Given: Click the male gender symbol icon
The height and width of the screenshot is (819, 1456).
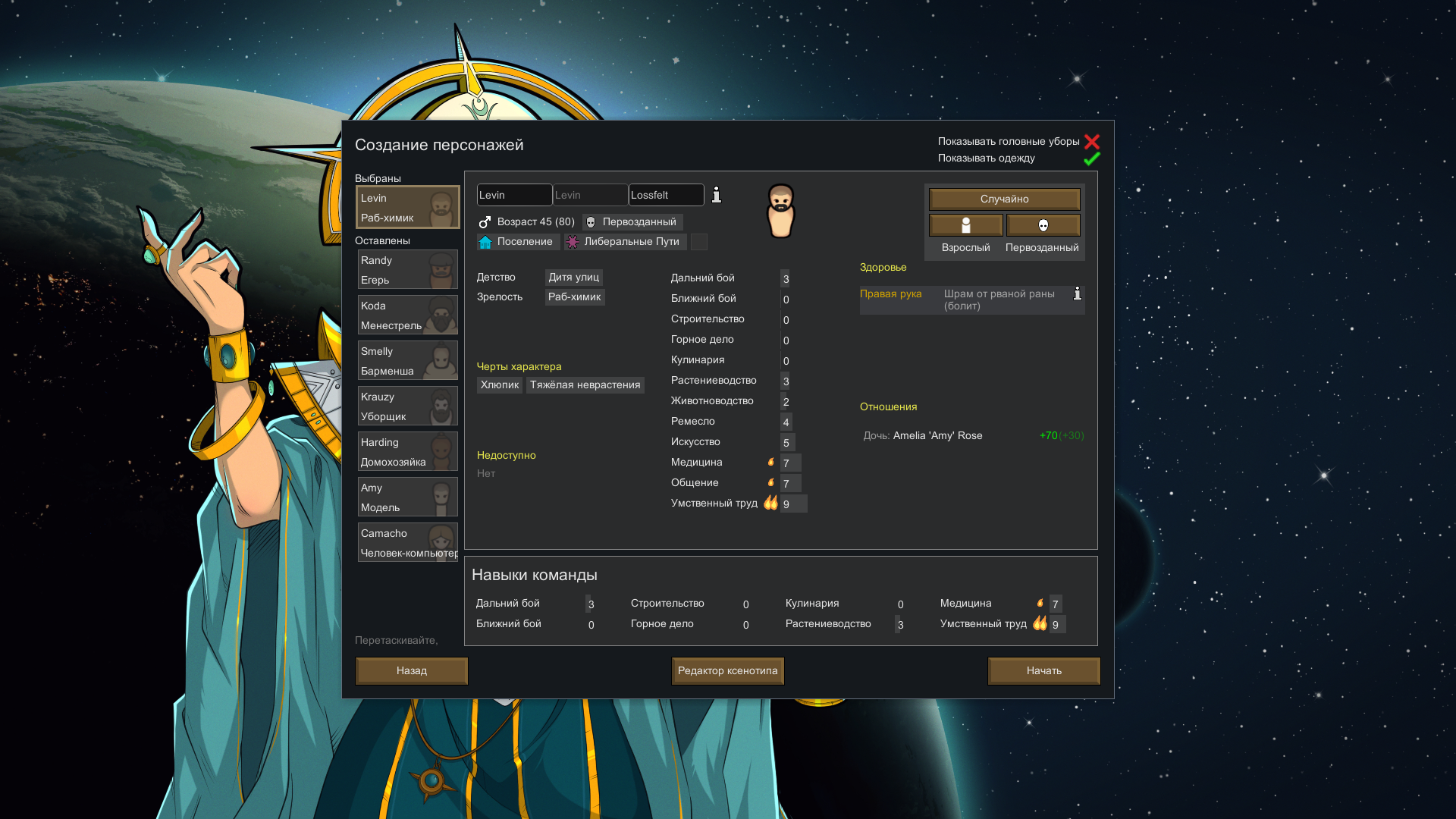Looking at the screenshot, I should click(485, 222).
